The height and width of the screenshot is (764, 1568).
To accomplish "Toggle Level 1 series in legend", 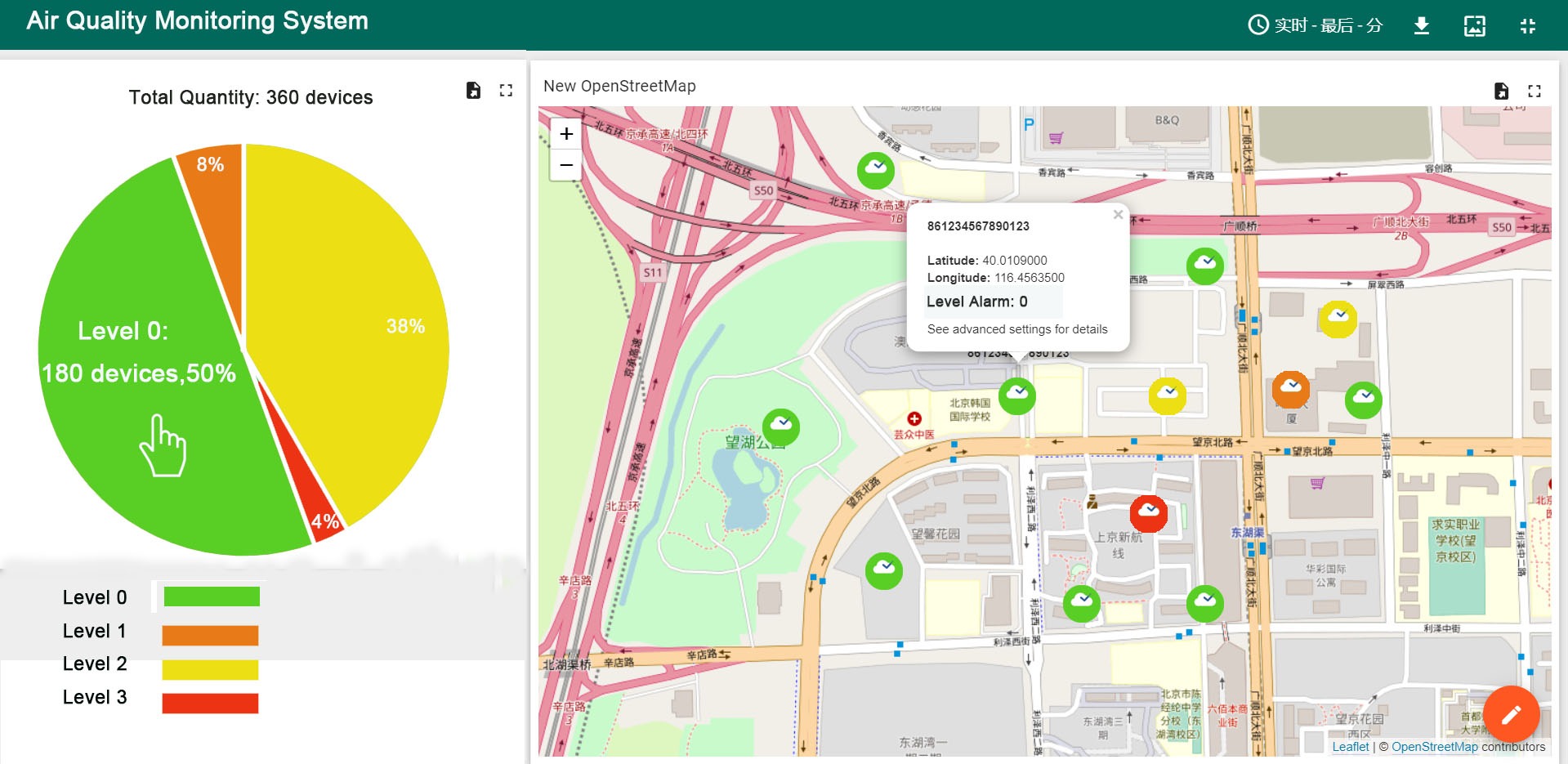I will (x=95, y=631).
